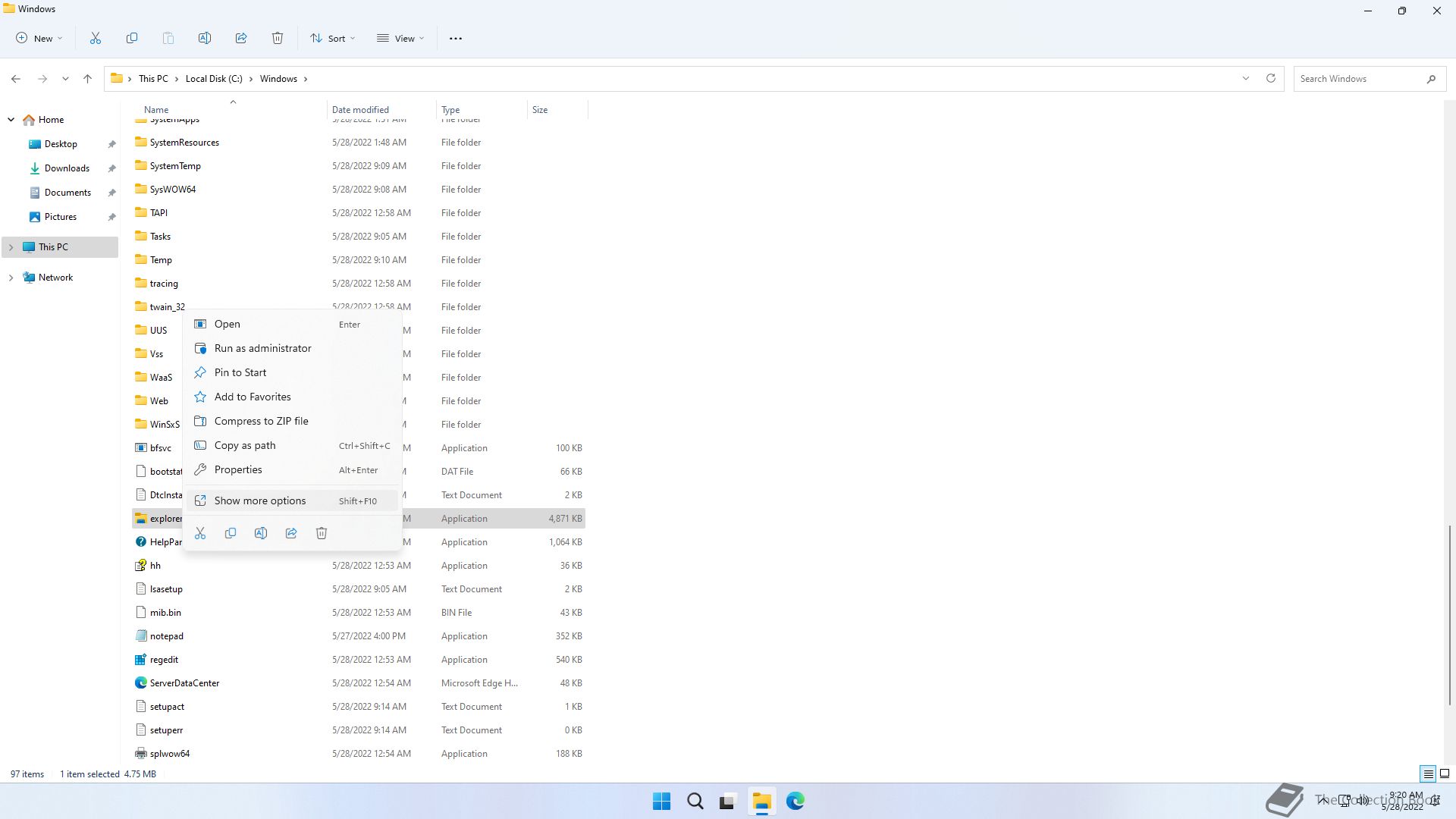
Task: Select Show more options entry
Action: tap(260, 500)
